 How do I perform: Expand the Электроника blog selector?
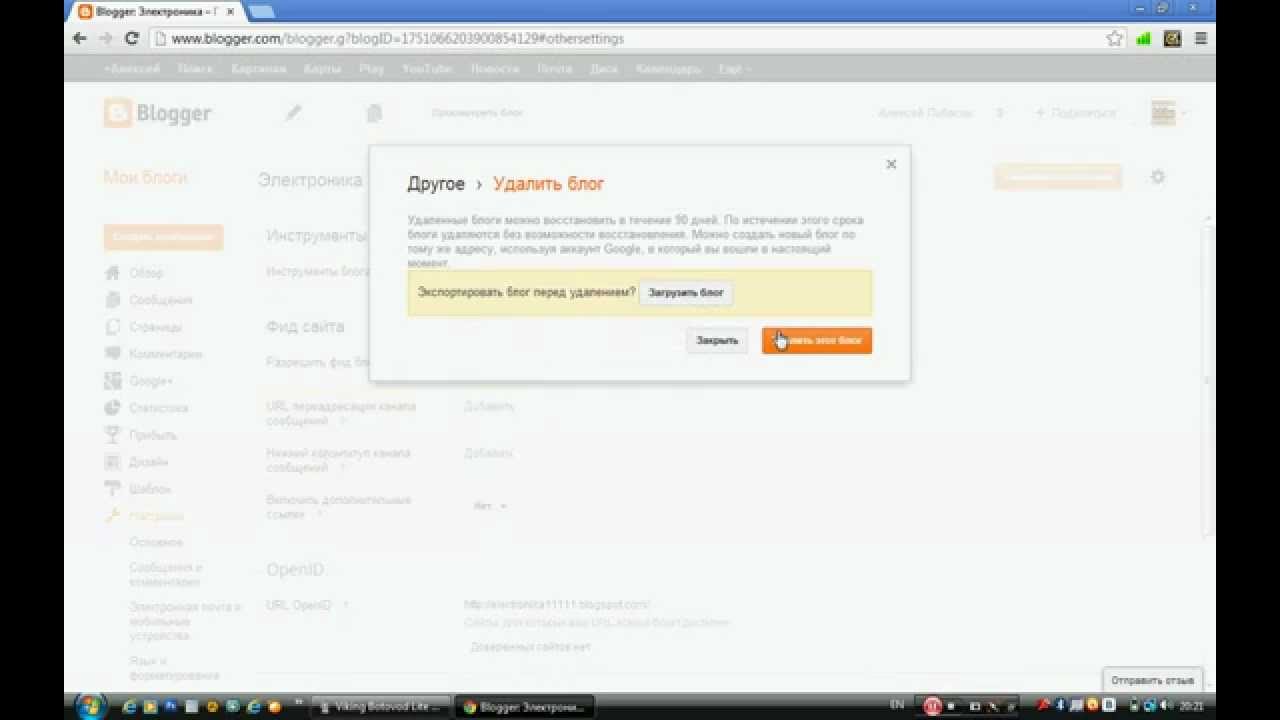coord(310,180)
